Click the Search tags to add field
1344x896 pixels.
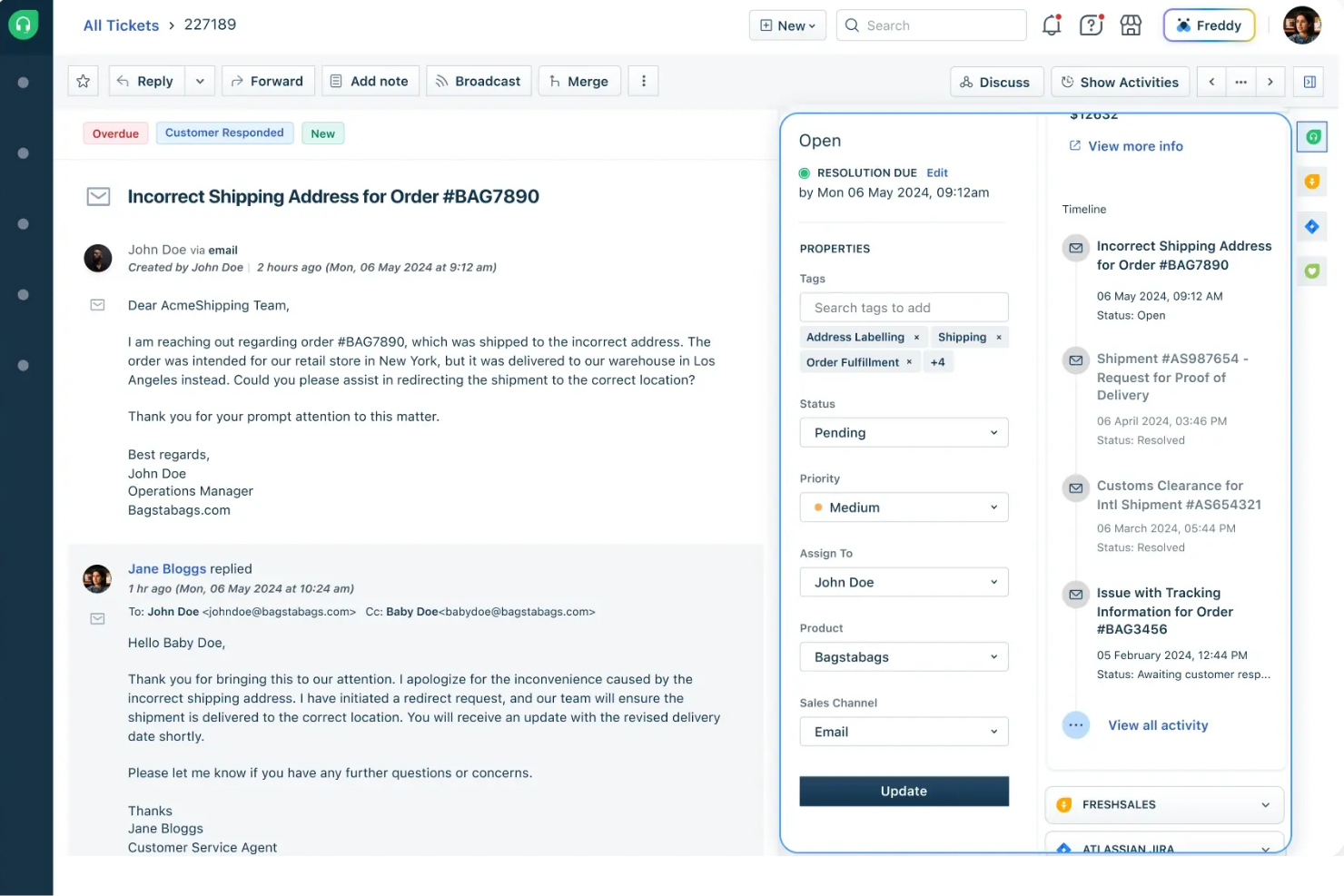pyautogui.click(x=904, y=307)
